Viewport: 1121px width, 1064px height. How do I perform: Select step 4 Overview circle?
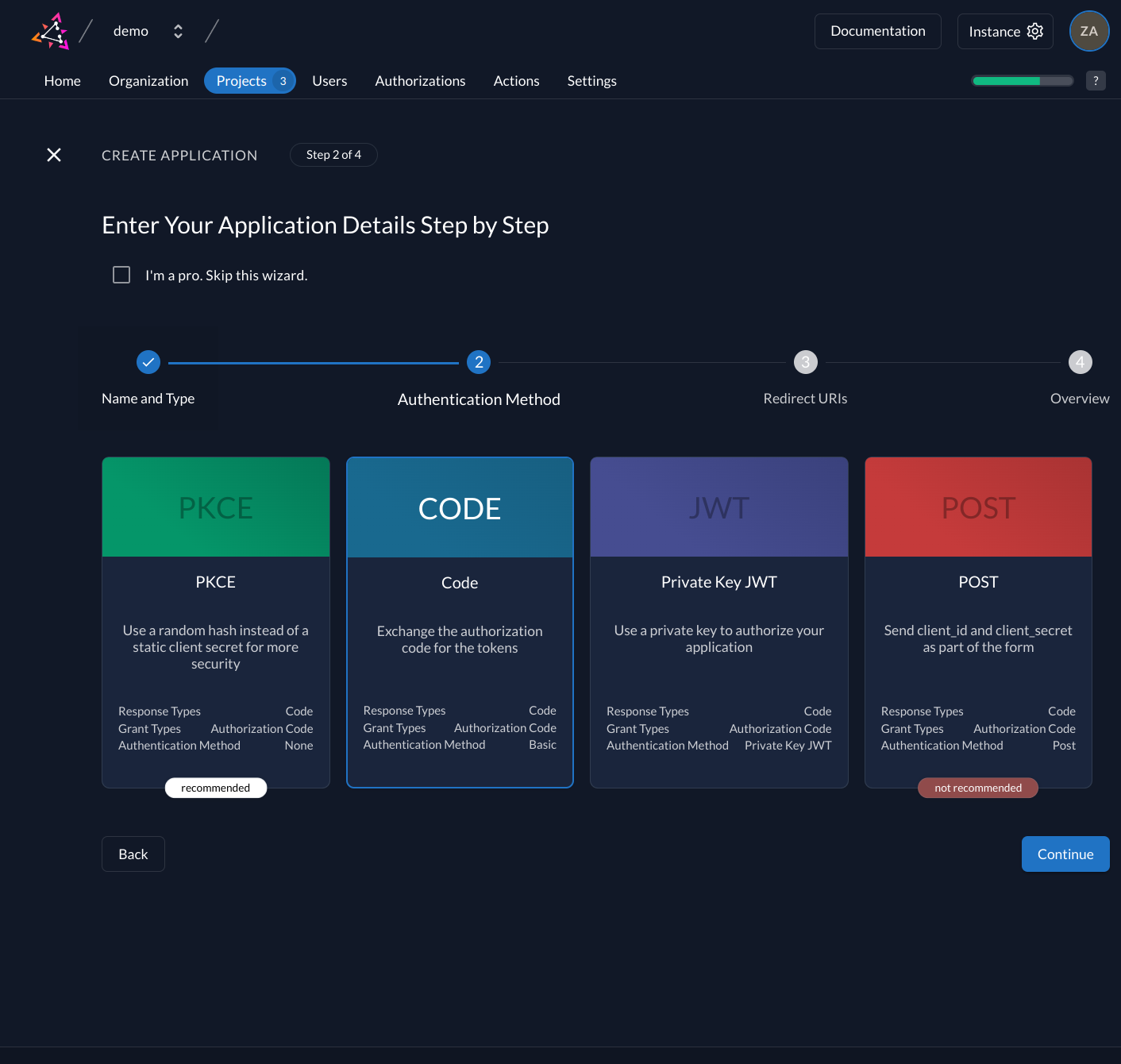point(1081,362)
